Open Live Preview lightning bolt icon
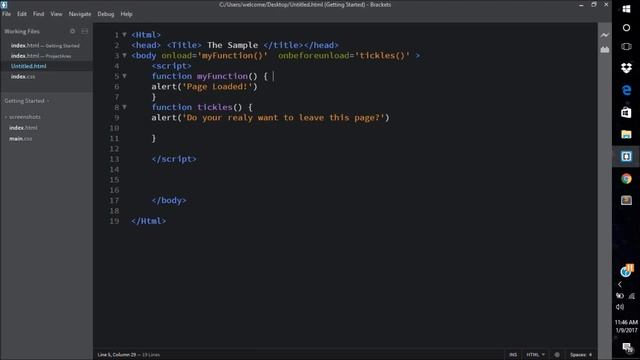 (604, 35)
